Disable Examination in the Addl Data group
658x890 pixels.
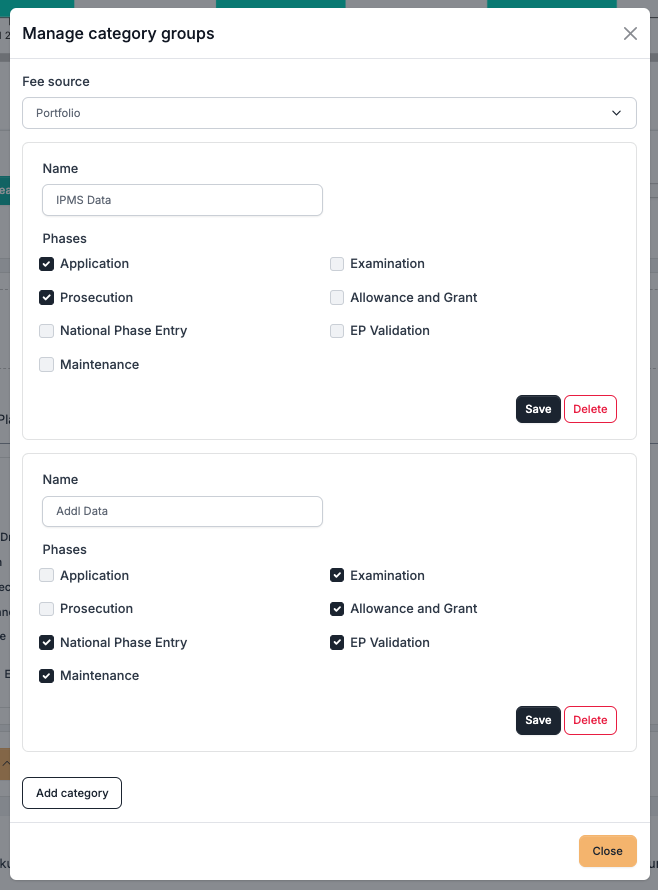tap(337, 575)
